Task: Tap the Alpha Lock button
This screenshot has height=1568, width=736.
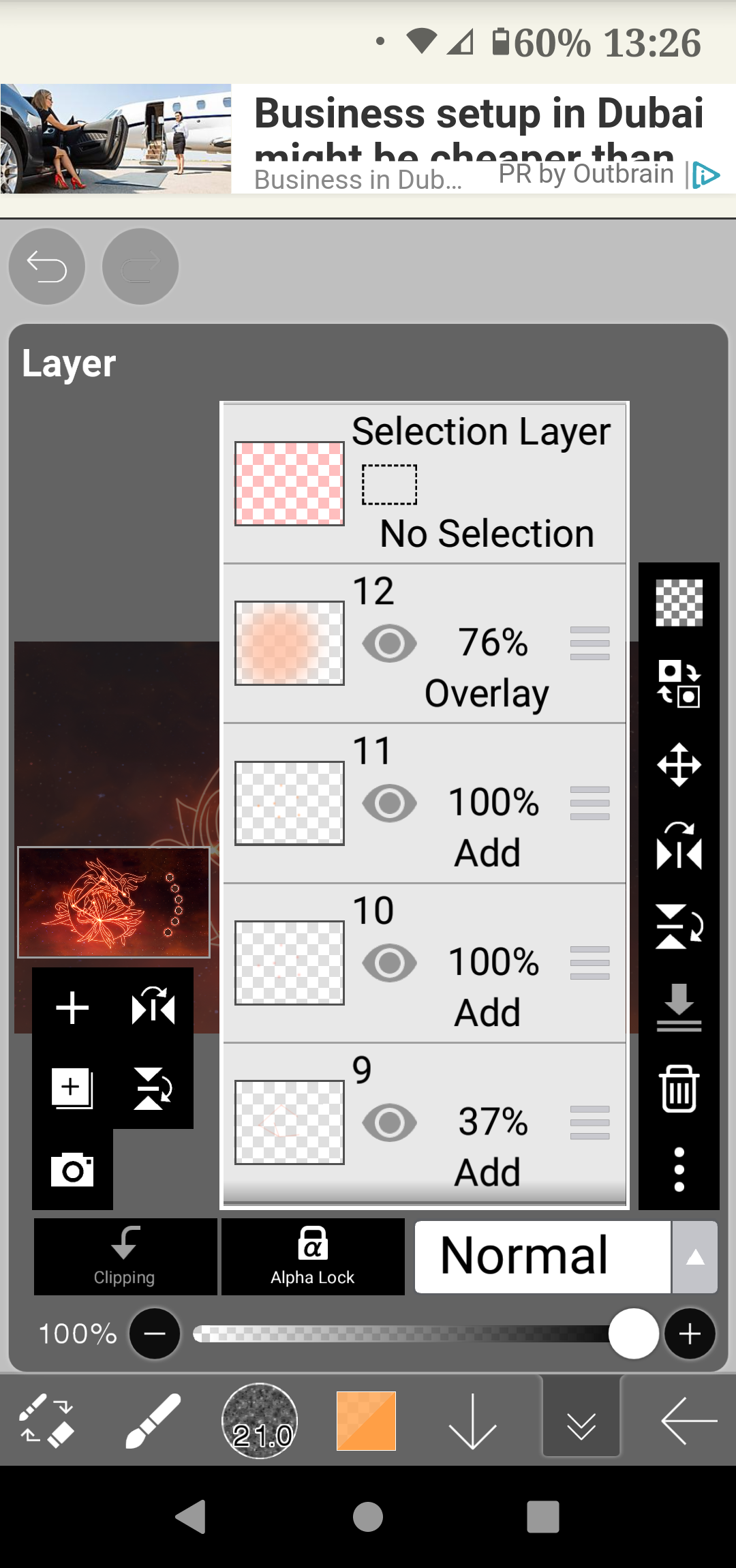Action: coord(313,1256)
